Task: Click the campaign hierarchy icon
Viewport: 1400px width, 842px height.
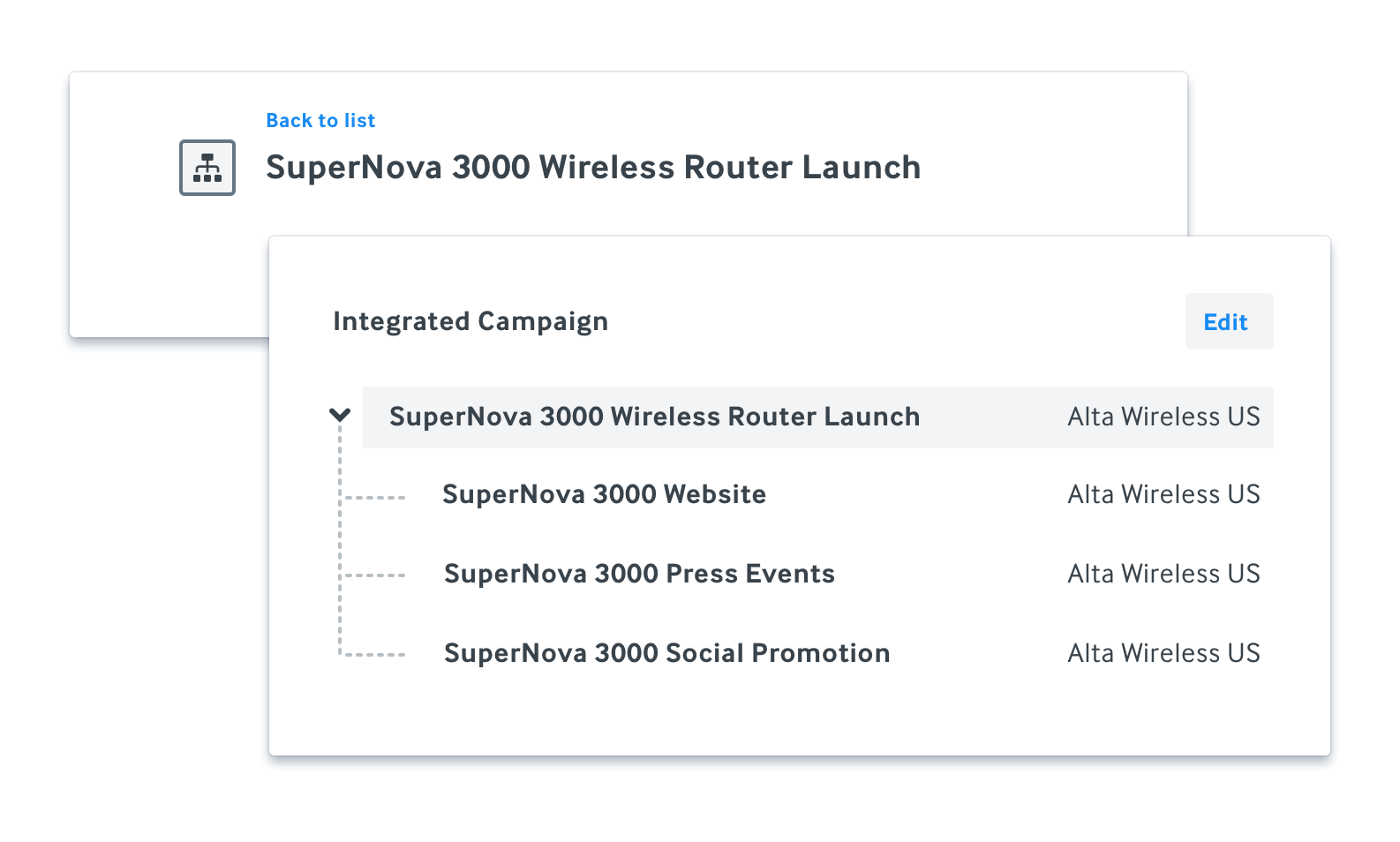Action: coord(207,168)
